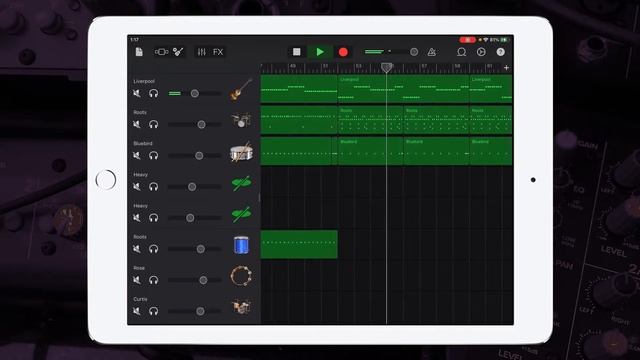Image resolution: width=640 pixels, height=360 pixels.
Task: Solo the Bluebird track
Action: click(x=153, y=156)
